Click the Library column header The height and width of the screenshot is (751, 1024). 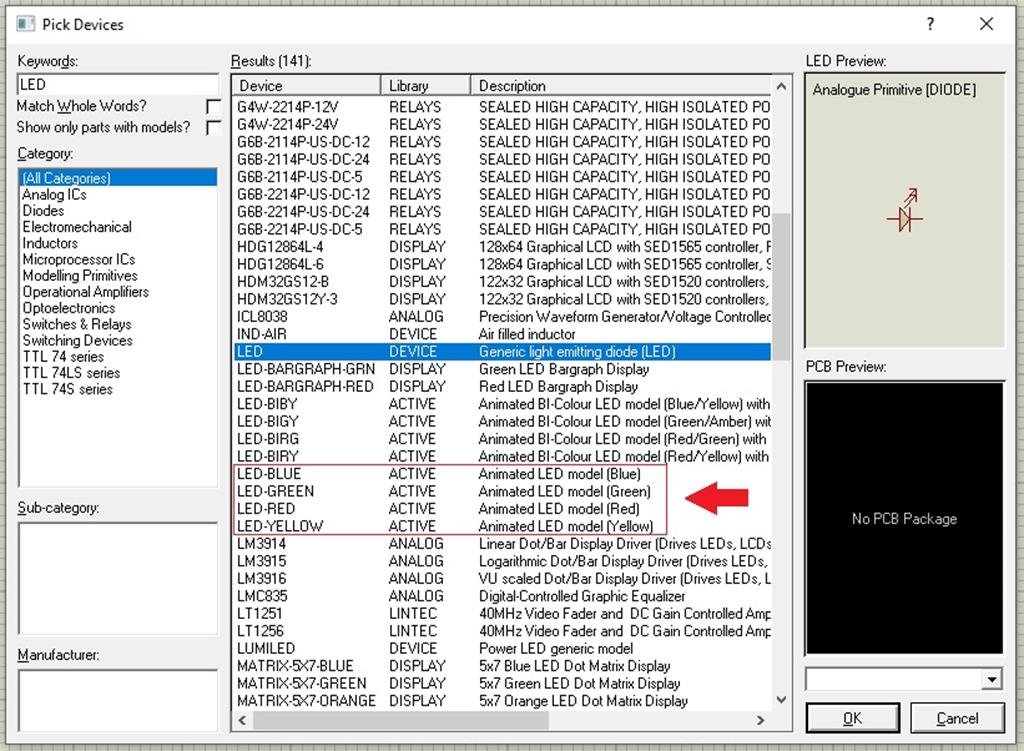coord(424,85)
